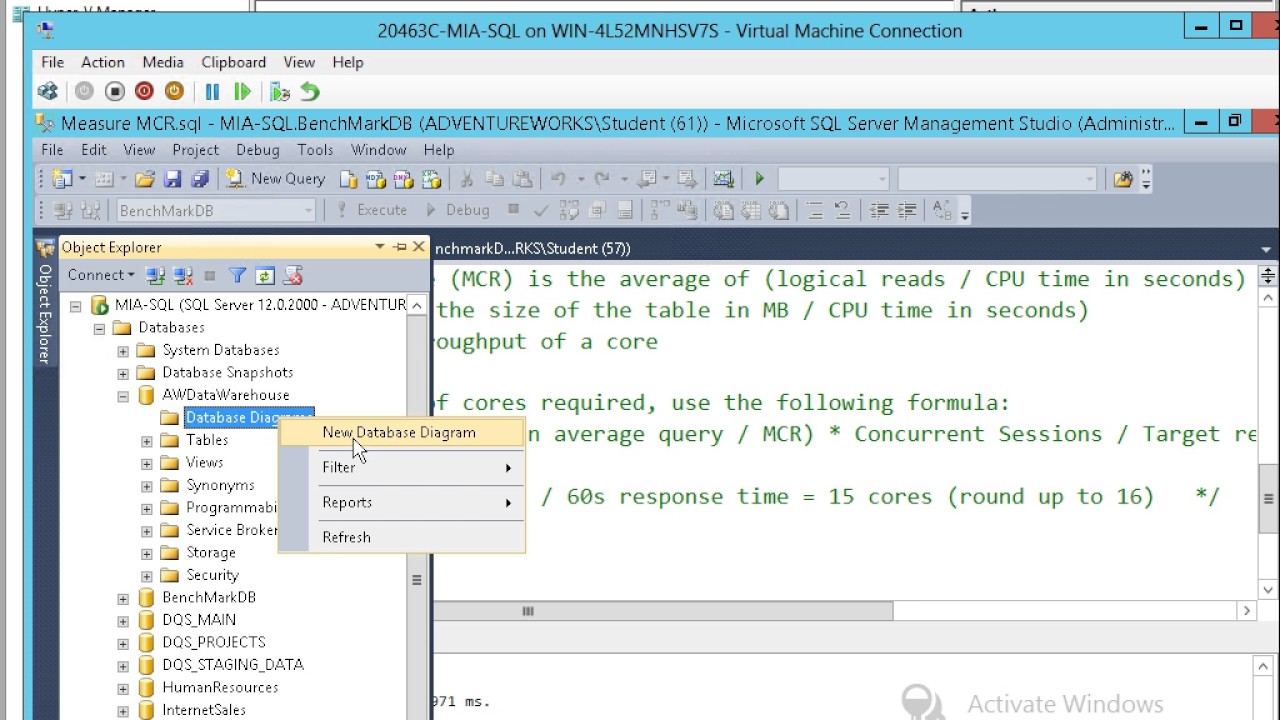
Task: Open the BenchMarkDB database dropdown
Action: pos(309,210)
